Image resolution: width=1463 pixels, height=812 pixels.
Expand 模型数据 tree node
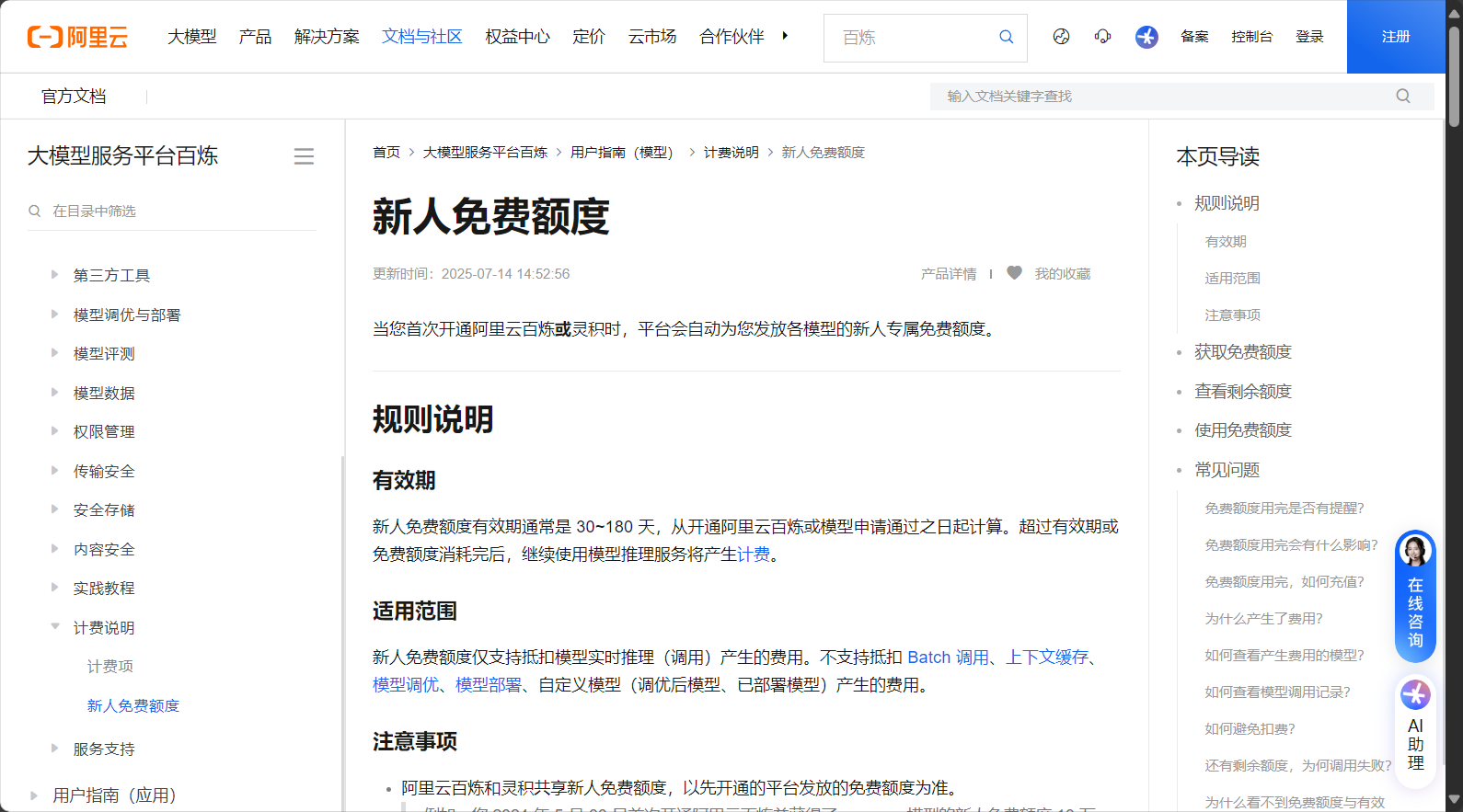pyautogui.click(x=54, y=393)
